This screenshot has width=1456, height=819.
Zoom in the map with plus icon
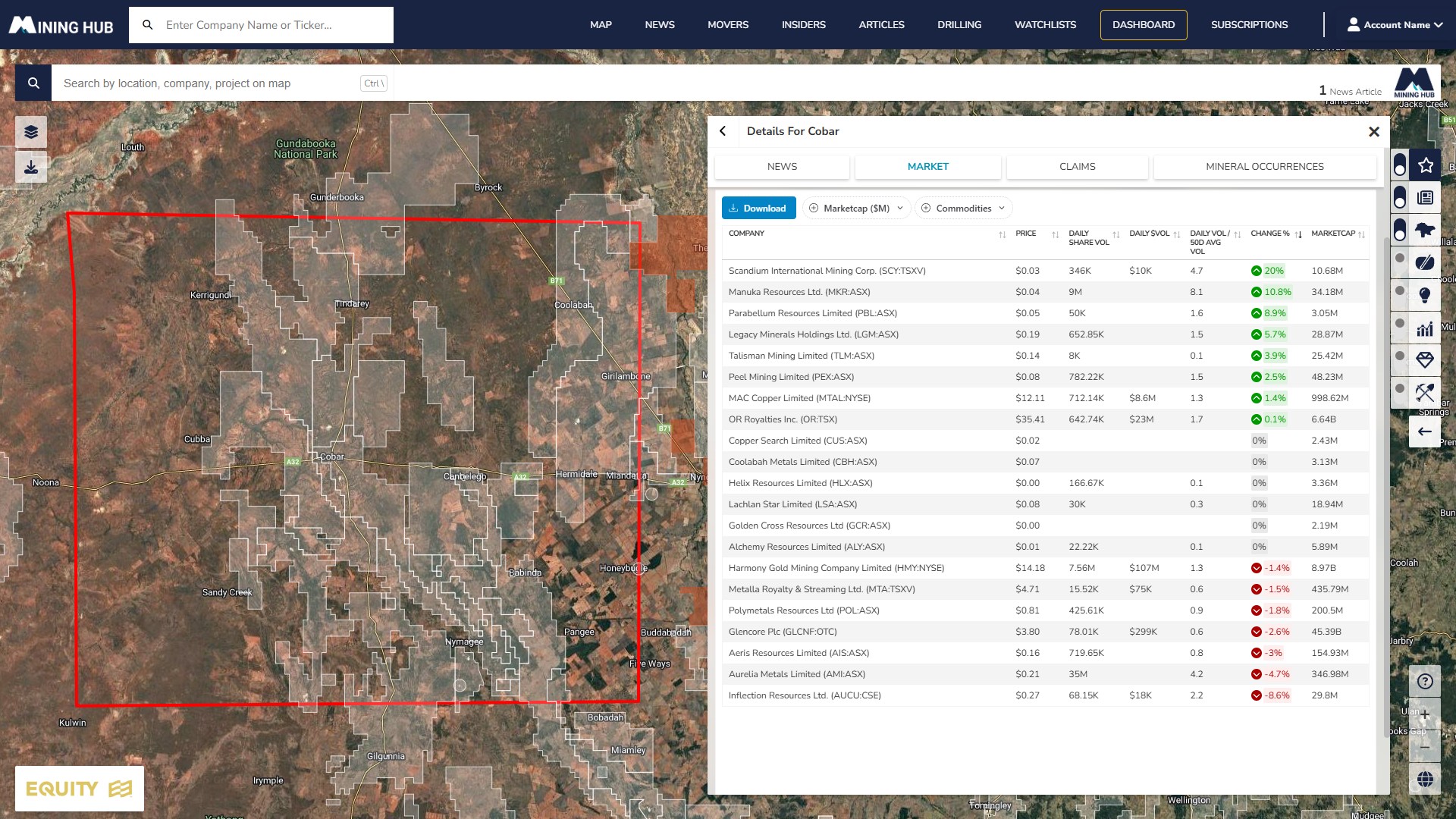(x=1425, y=714)
